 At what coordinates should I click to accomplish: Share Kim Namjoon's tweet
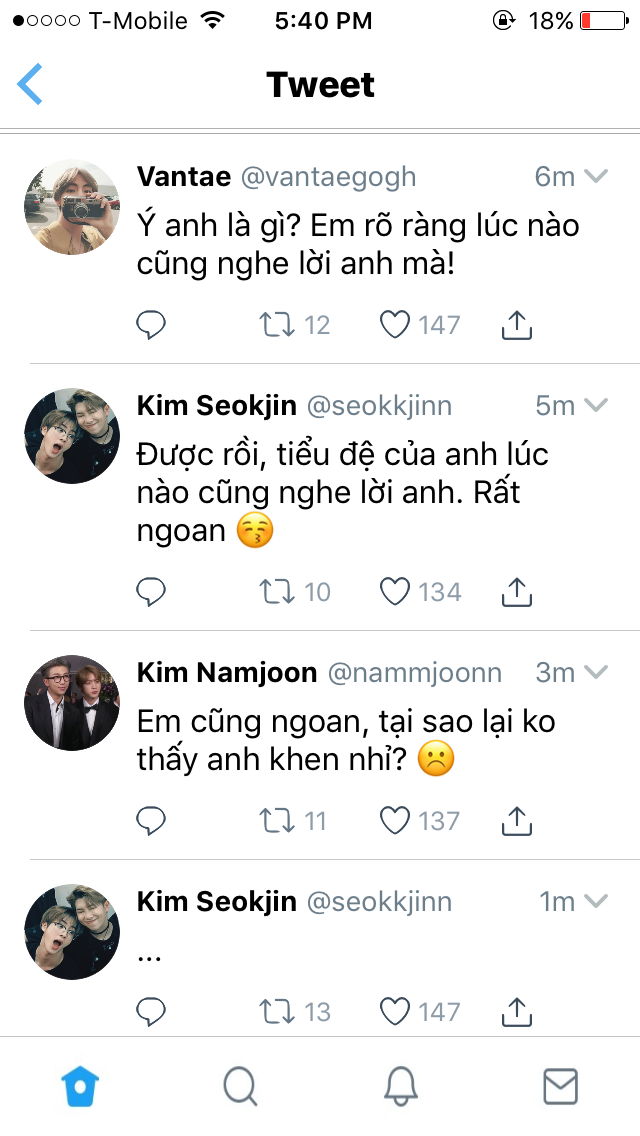pos(516,821)
